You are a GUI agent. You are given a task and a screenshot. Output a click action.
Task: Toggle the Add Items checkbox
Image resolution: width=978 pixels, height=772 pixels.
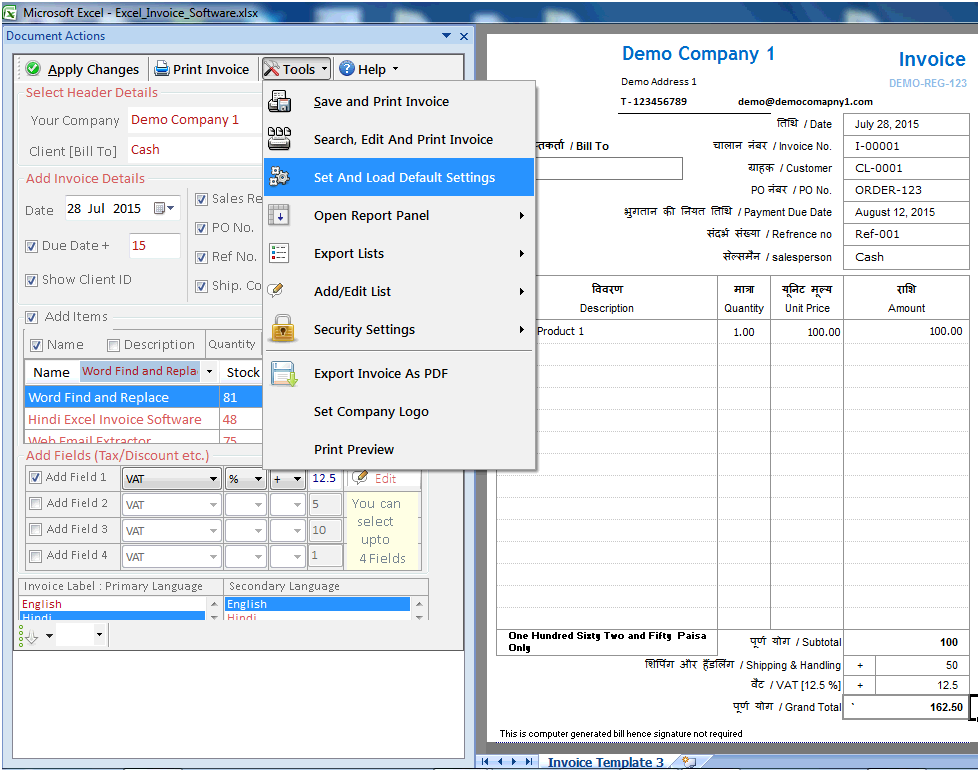coord(32,317)
